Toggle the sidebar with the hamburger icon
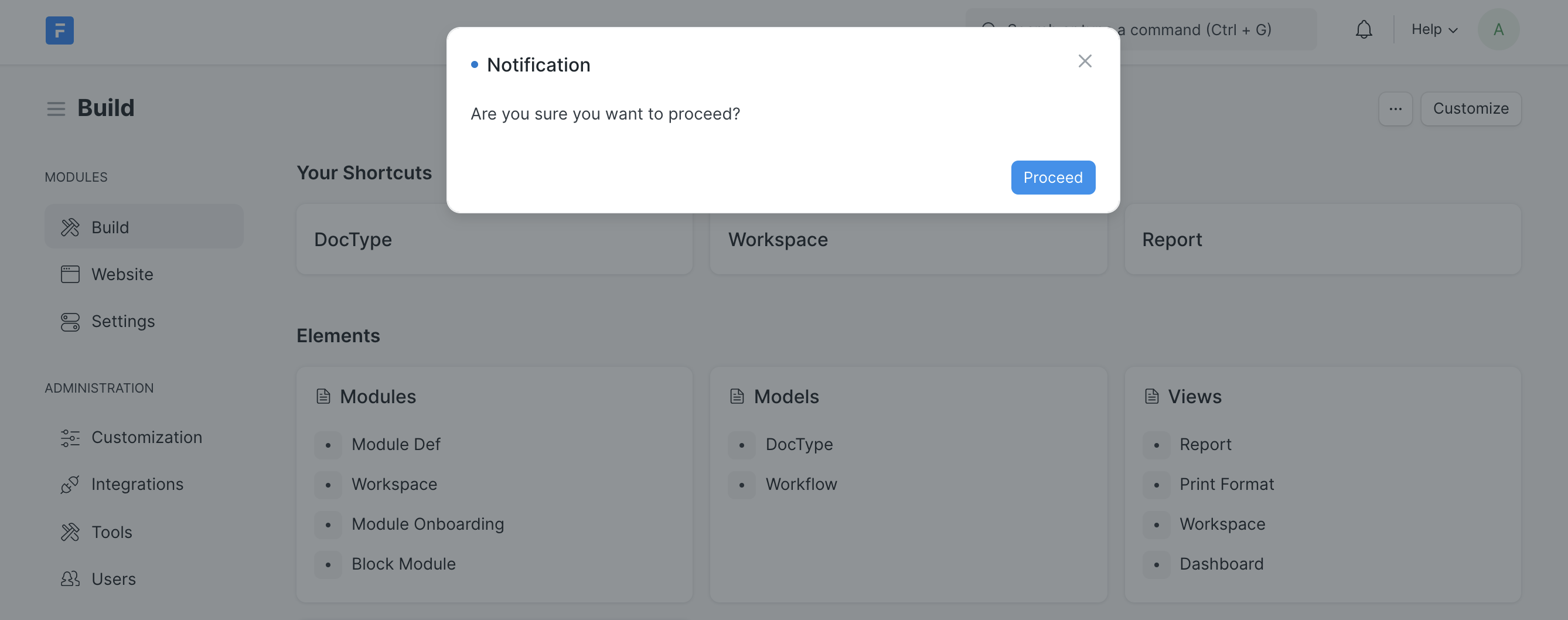 click(56, 108)
